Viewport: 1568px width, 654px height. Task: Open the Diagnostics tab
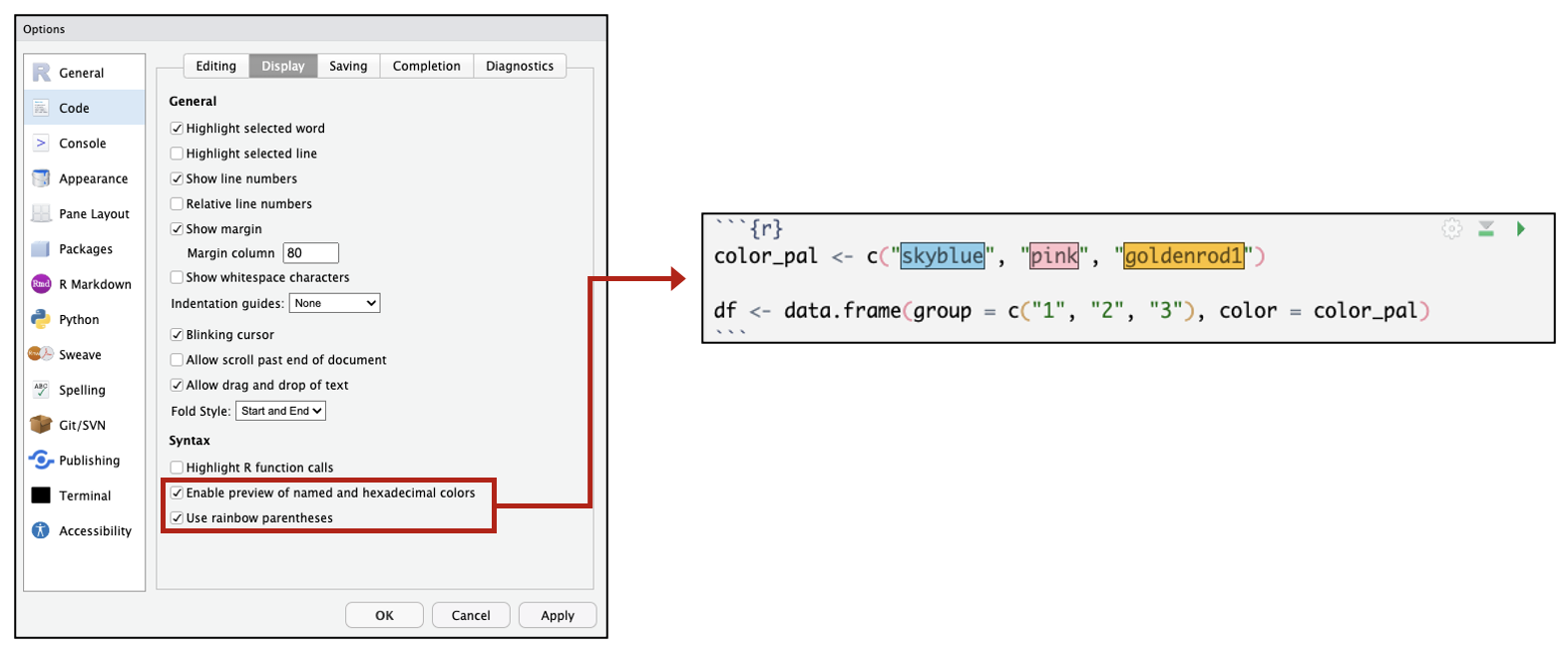[519, 66]
